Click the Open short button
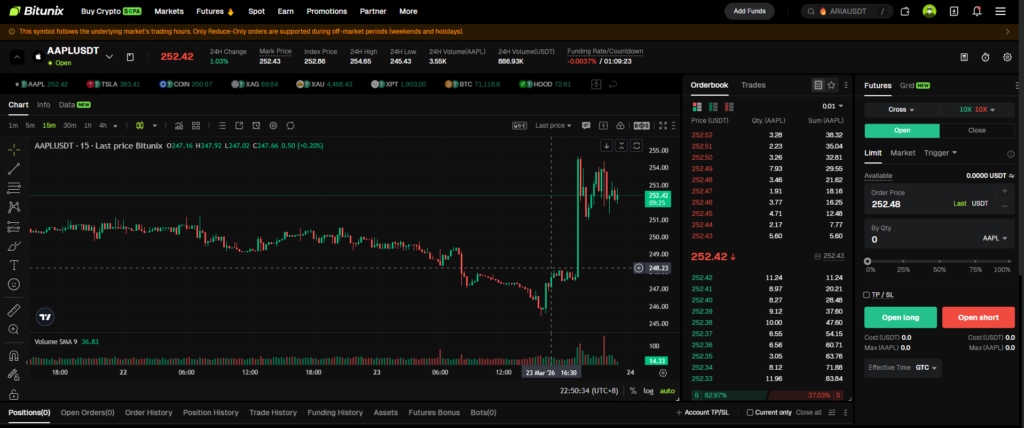The width and height of the screenshot is (1024, 428). tap(978, 318)
